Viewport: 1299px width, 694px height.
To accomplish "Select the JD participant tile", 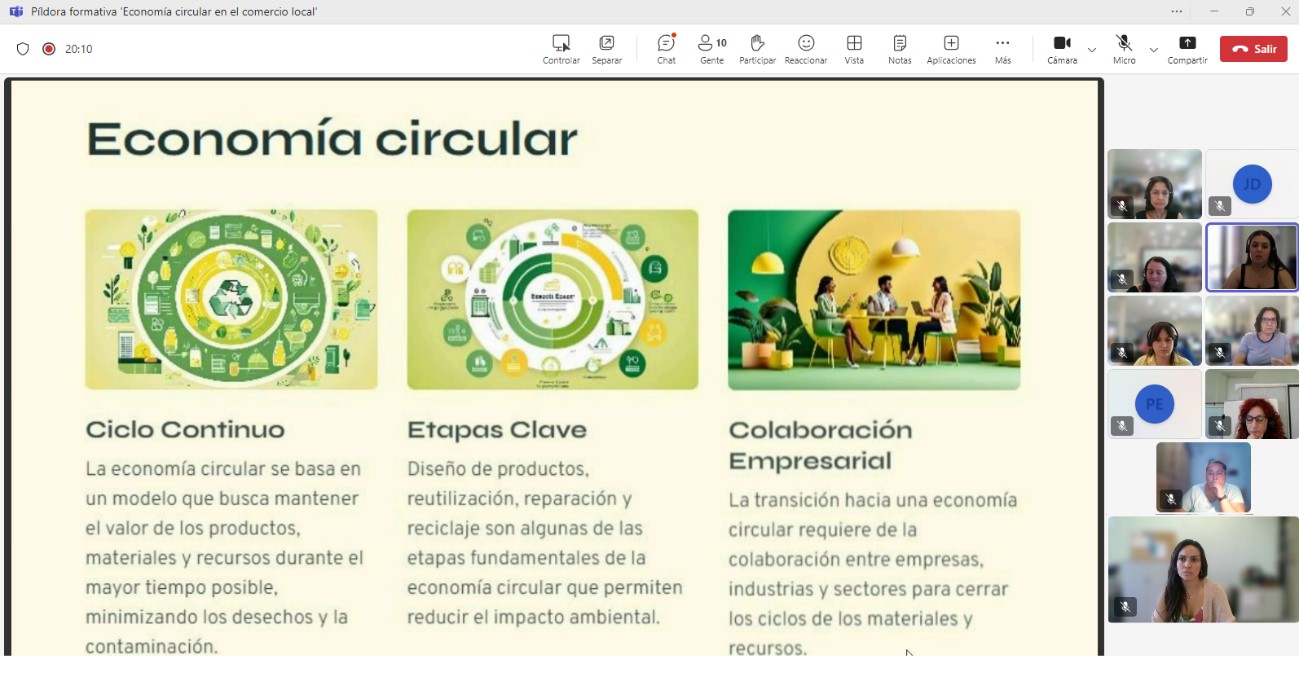I will pyautogui.click(x=1252, y=184).
